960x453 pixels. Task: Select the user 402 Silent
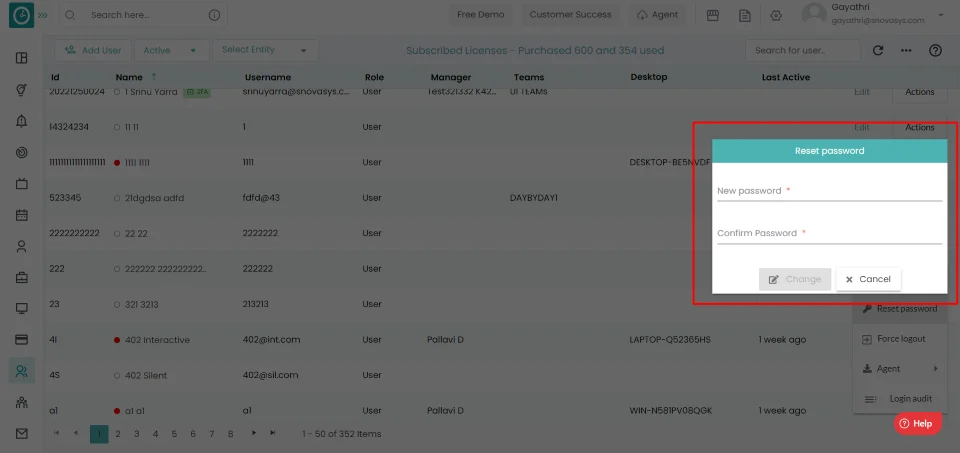[x=146, y=375]
